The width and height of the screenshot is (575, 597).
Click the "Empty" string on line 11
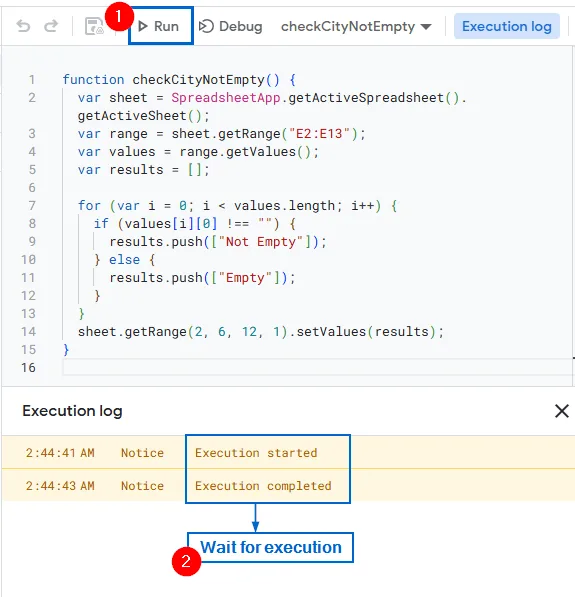click(x=245, y=278)
